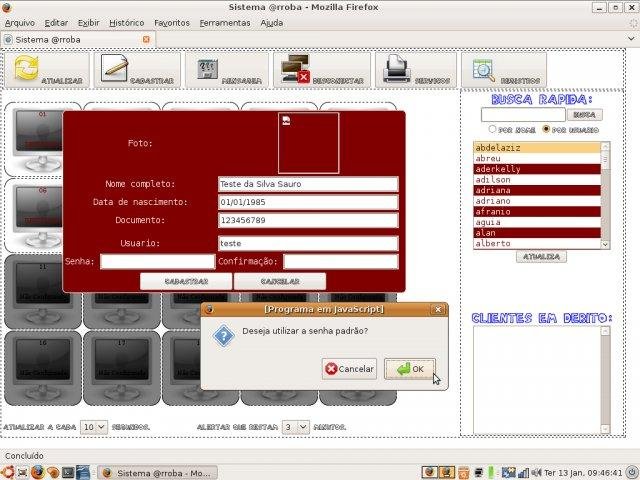The image size is (640, 480).
Task: Open the alert minutes dropdown showing 3
Action: pyautogui.click(x=296, y=427)
